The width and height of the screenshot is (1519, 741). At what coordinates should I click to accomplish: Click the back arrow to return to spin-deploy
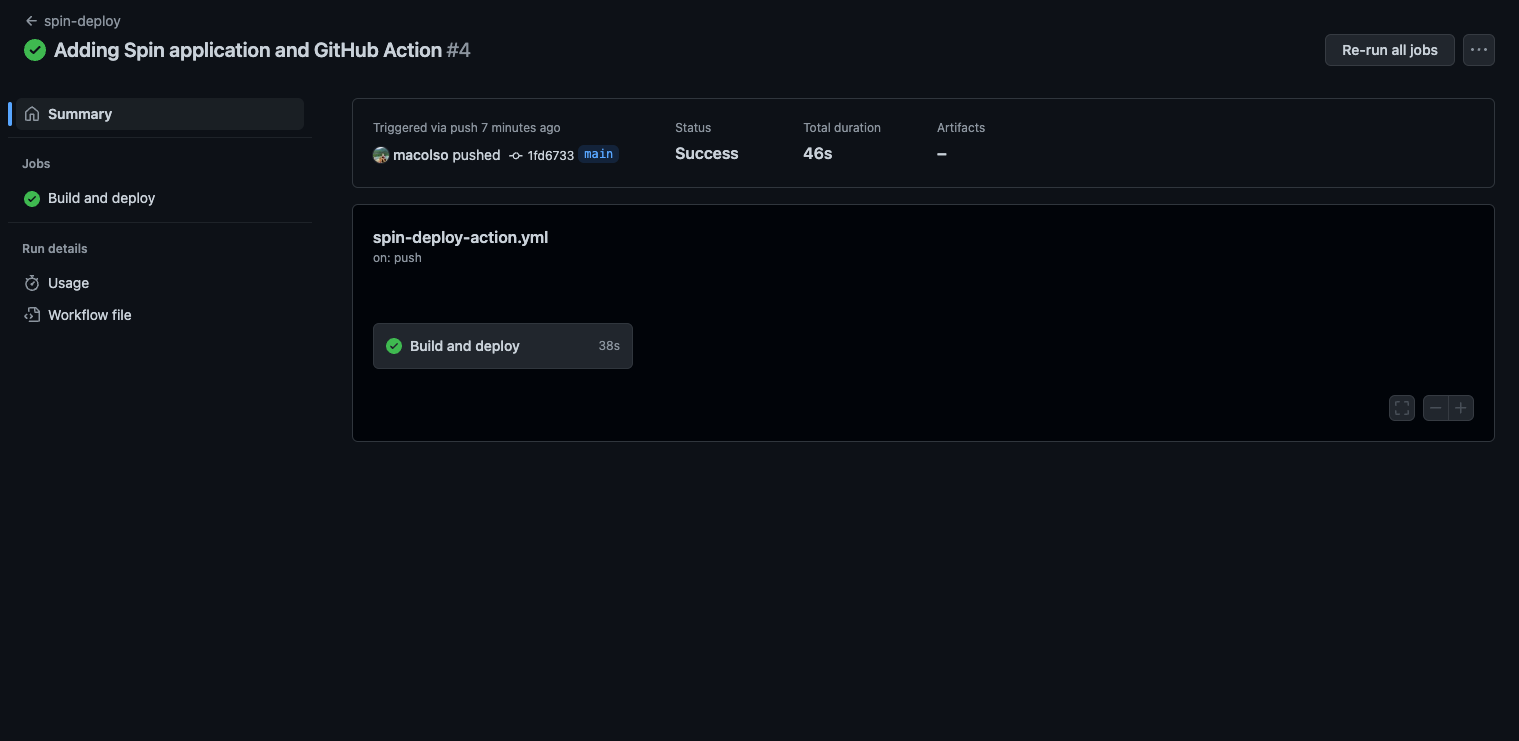31,20
